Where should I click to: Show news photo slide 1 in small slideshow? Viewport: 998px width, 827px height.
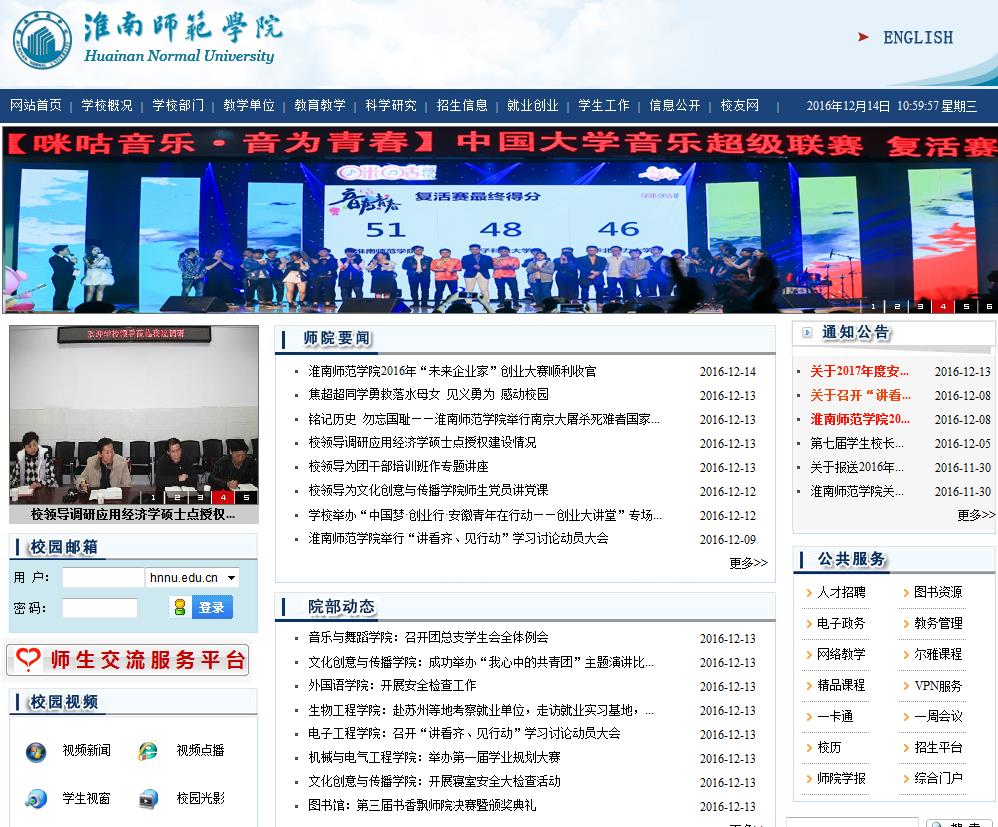(x=153, y=497)
